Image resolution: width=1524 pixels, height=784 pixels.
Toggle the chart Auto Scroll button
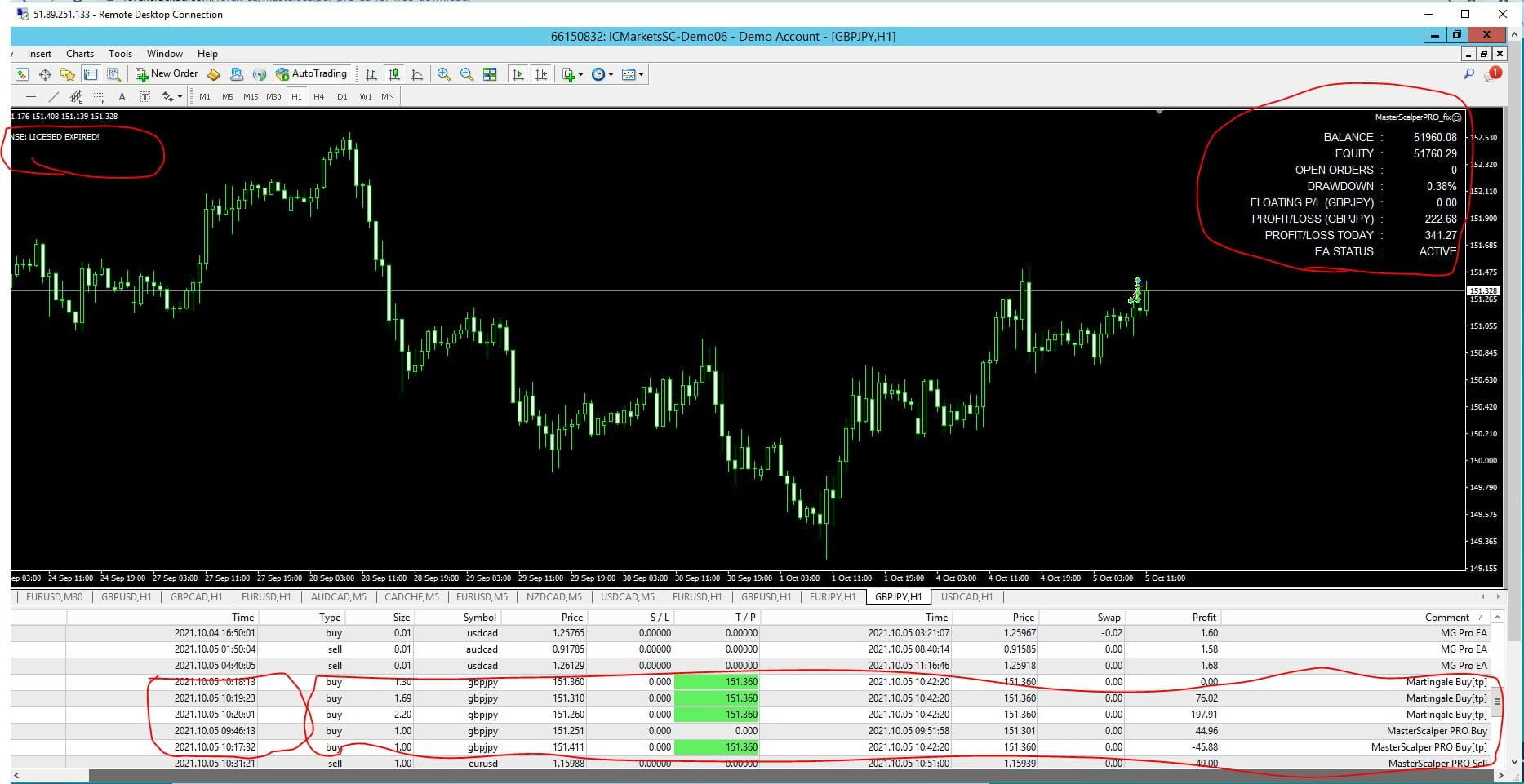pos(518,74)
